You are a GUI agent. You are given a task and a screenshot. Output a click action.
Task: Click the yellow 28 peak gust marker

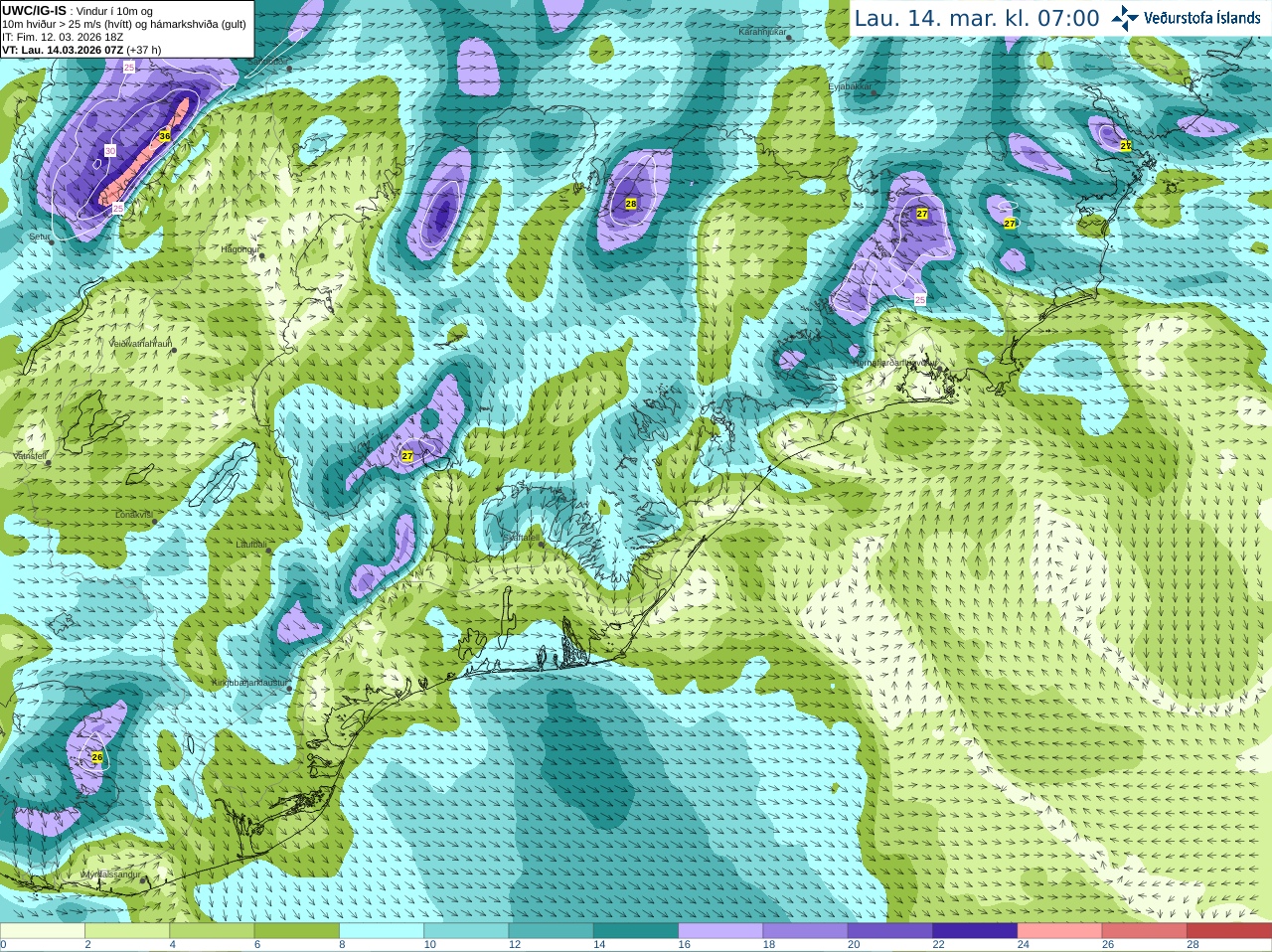click(631, 204)
